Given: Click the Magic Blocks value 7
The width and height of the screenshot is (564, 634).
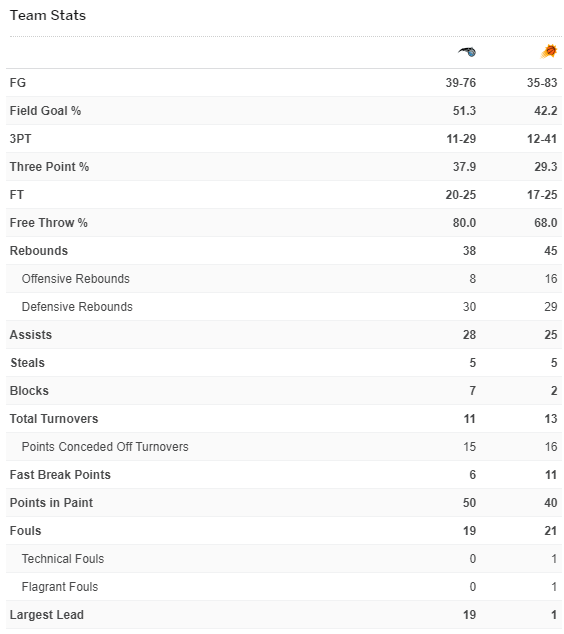Looking at the screenshot, I should click(x=472, y=391).
